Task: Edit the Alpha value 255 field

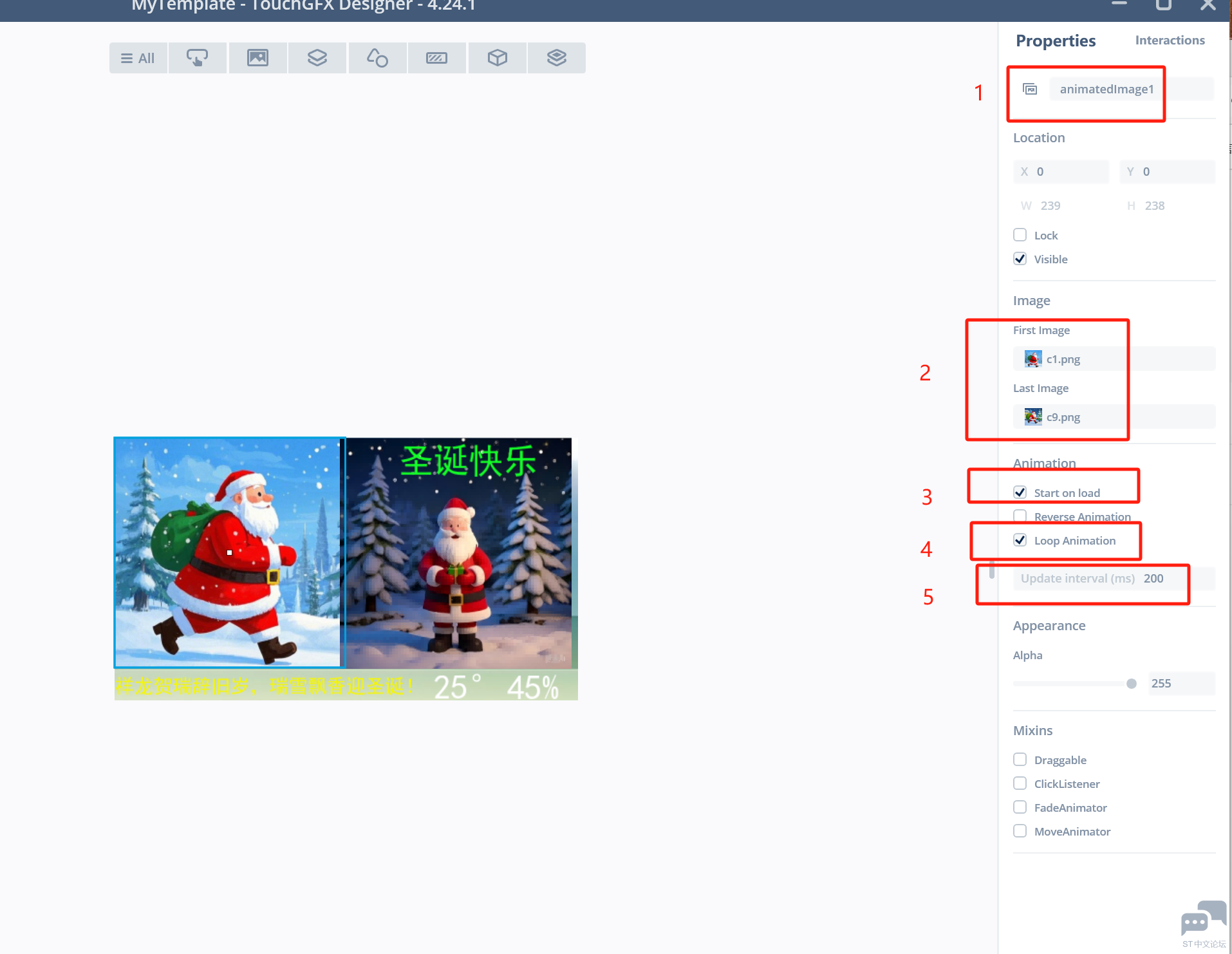Action: tap(1181, 684)
